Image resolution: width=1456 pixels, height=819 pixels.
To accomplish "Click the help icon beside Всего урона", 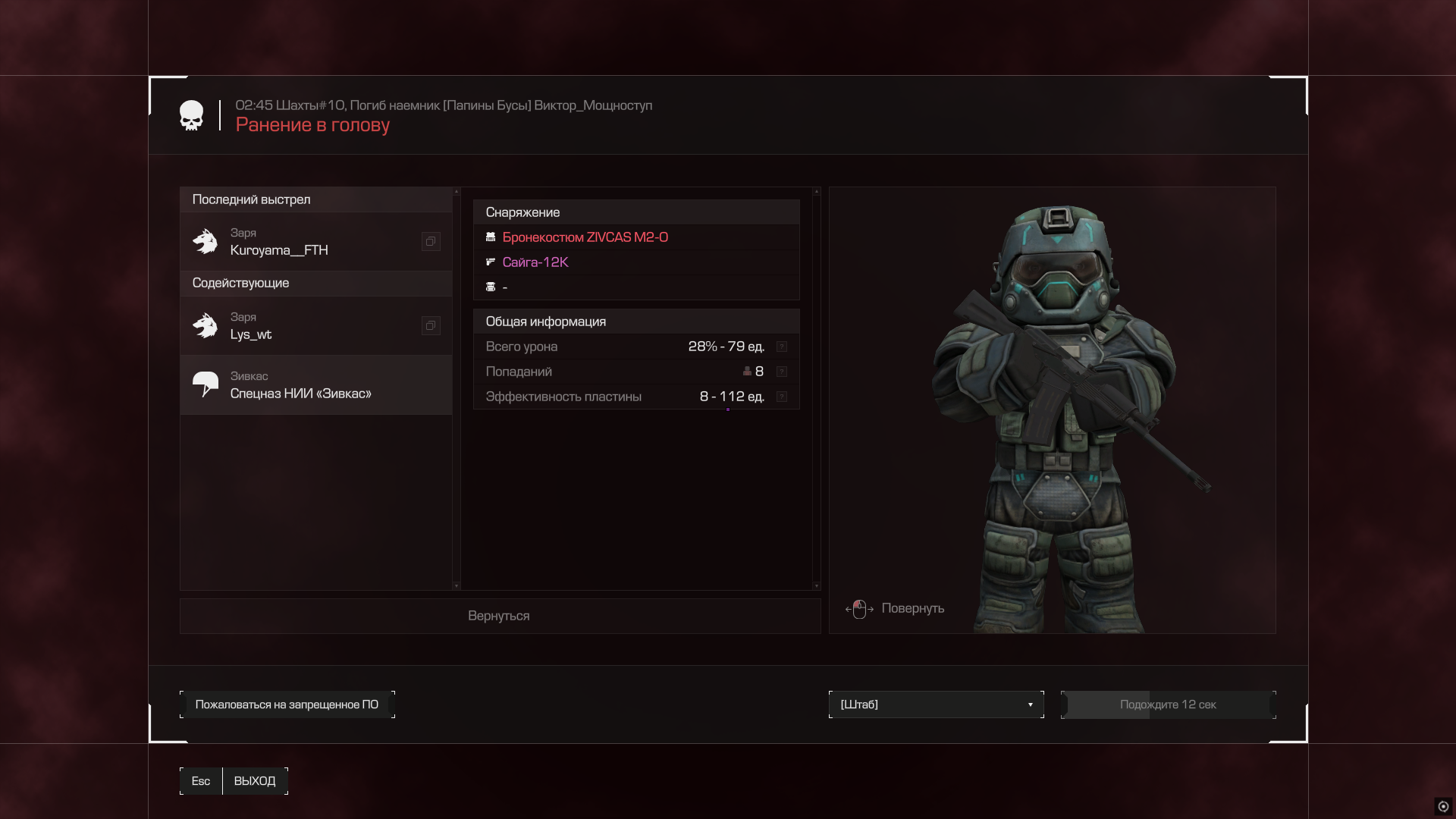I will (x=782, y=347).
